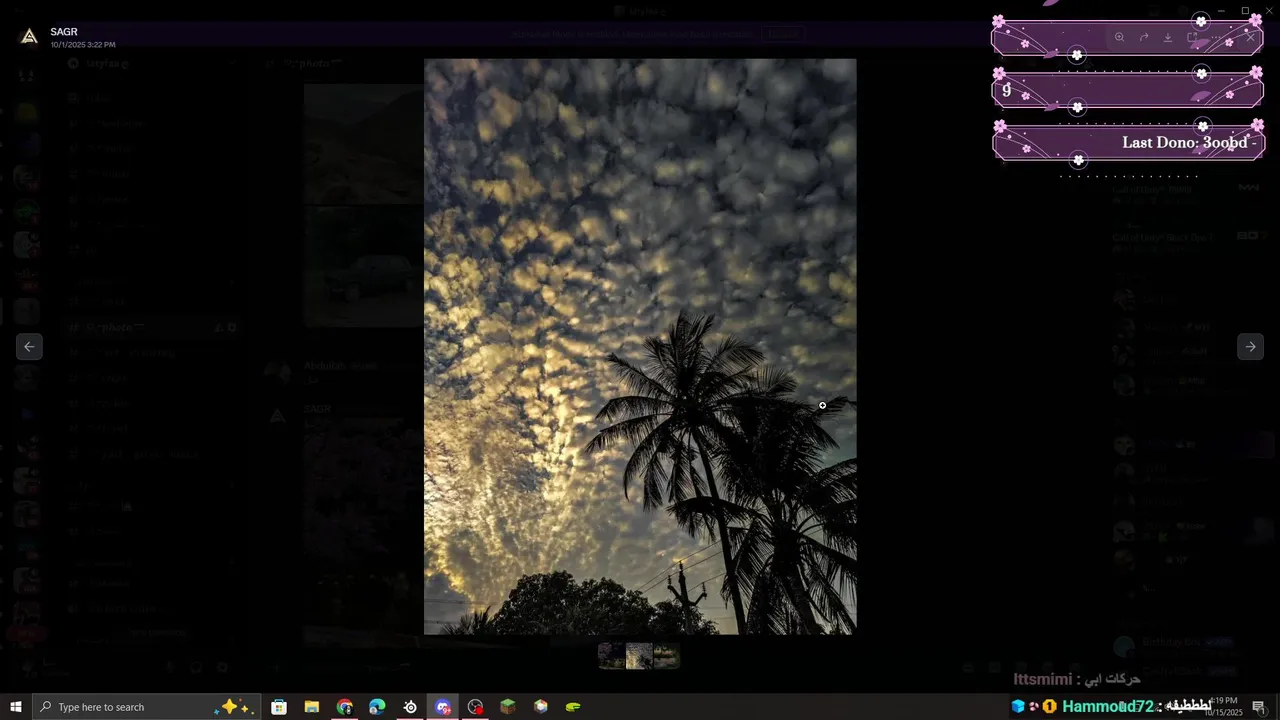1280x720 pixels.
Task: Click the palm tree sky photo
Action: click(x=640, y=346)
